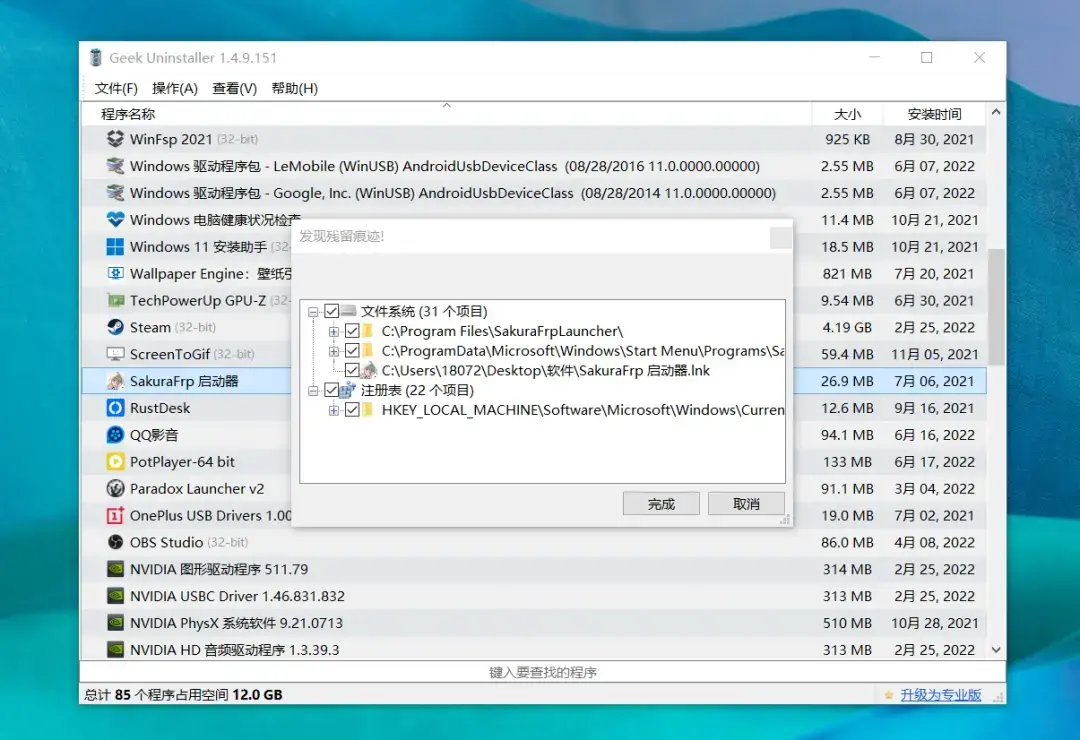The width and height of the screenshot is (1080, 740).
Task: Expand the C:\Program Files\SakuraFrpLauncher tree node
Action: pos(334,331)
